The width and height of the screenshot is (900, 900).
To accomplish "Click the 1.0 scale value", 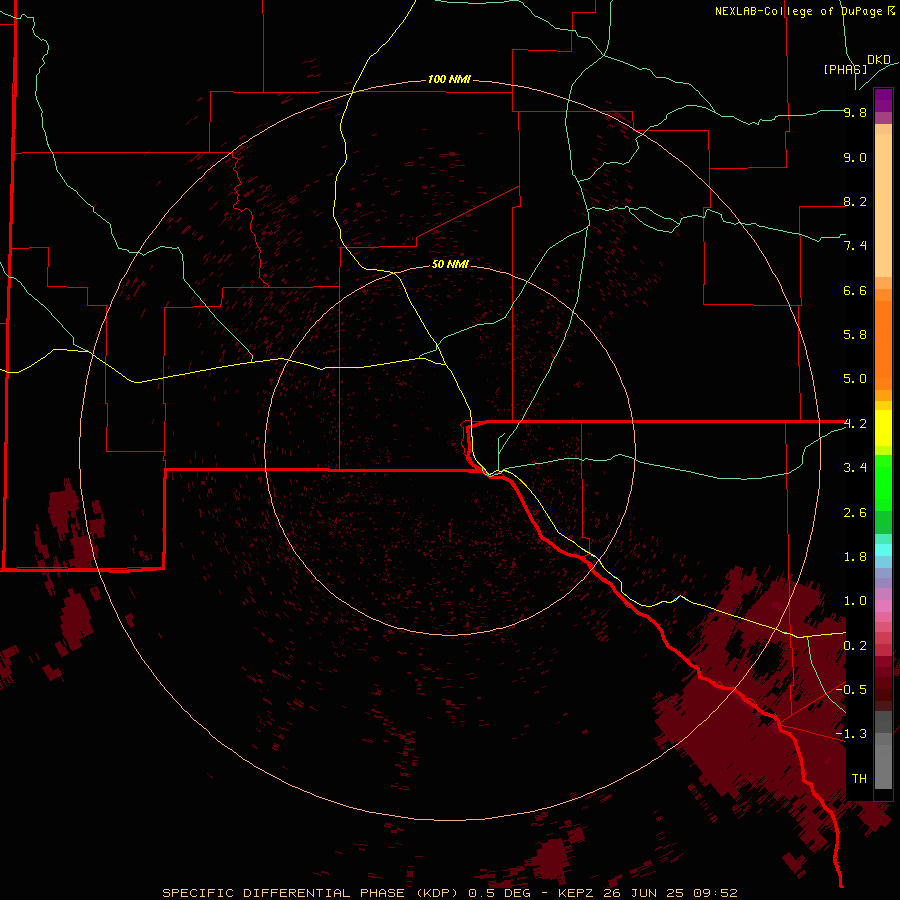I will pyautogui.click(x=855, y=601).
